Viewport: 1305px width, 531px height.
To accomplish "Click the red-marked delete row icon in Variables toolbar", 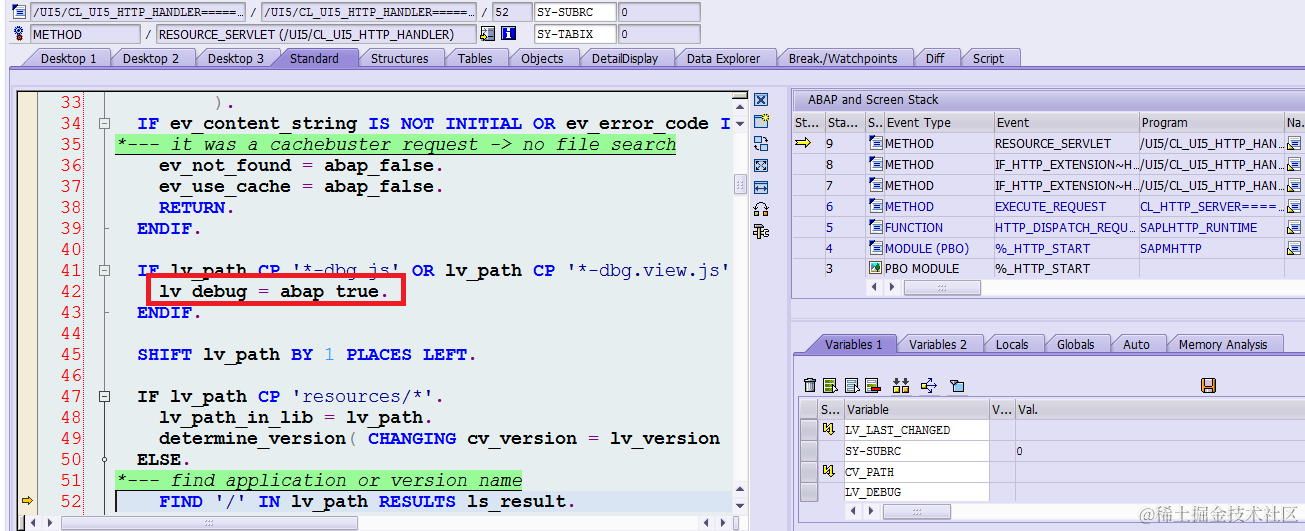I will tap(872, 386).
